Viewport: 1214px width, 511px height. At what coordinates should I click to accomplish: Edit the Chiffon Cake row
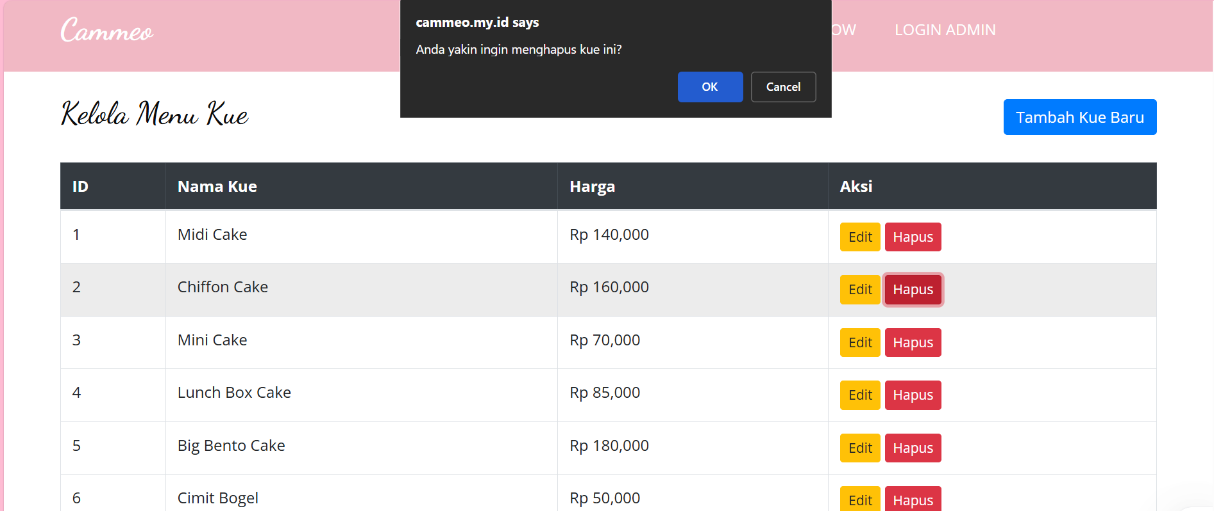(860, 290)
